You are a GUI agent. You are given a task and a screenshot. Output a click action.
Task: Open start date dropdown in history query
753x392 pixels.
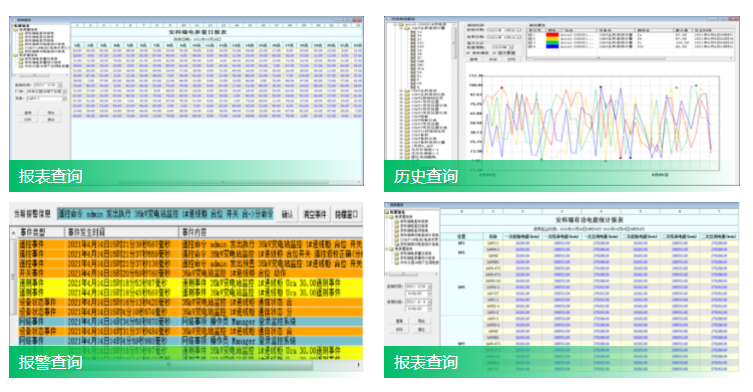point(519,30)
